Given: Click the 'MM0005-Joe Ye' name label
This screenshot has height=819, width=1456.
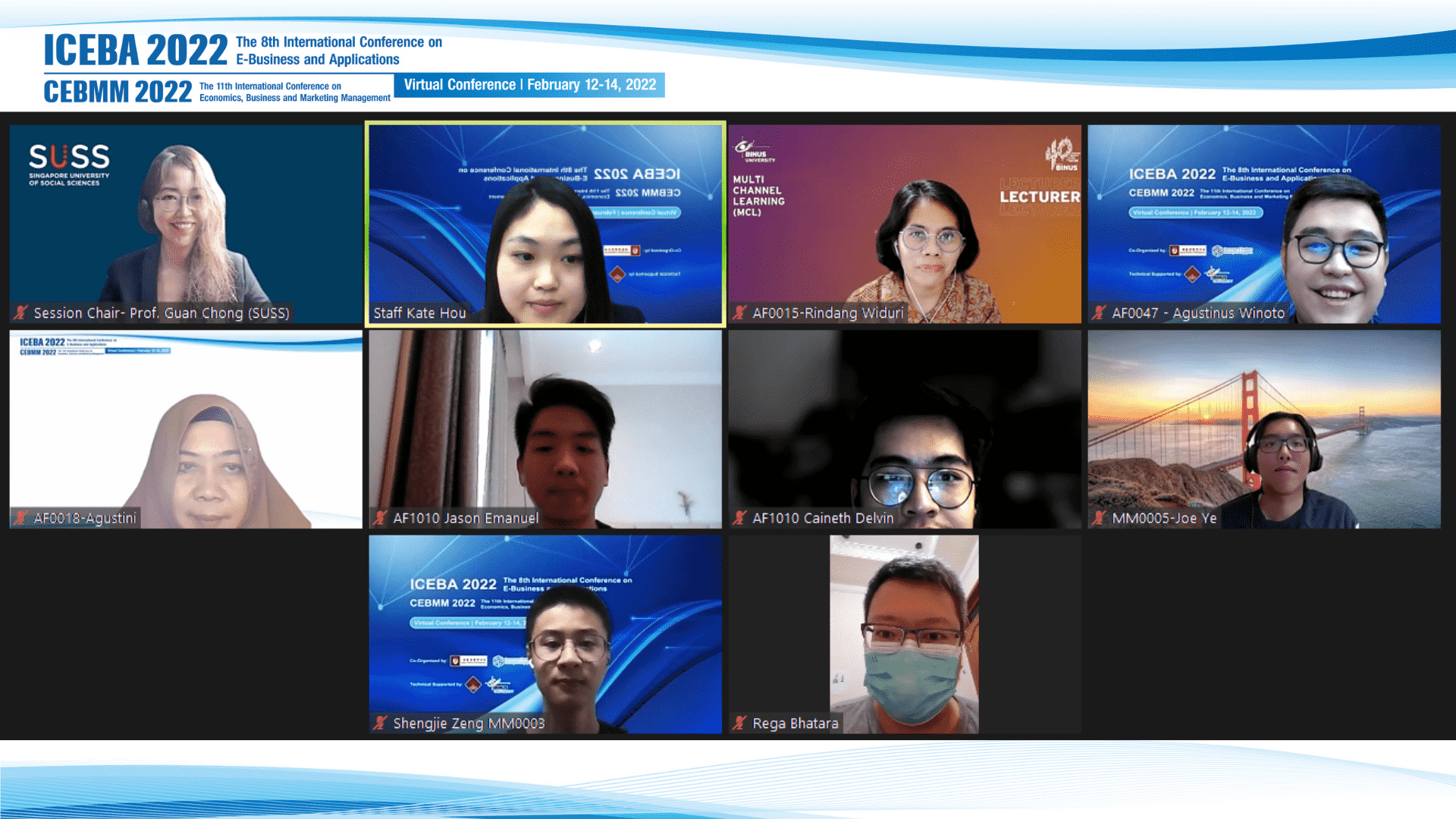Looking at the screenshot, I should pyautogui.click(x=1164, y=519).
